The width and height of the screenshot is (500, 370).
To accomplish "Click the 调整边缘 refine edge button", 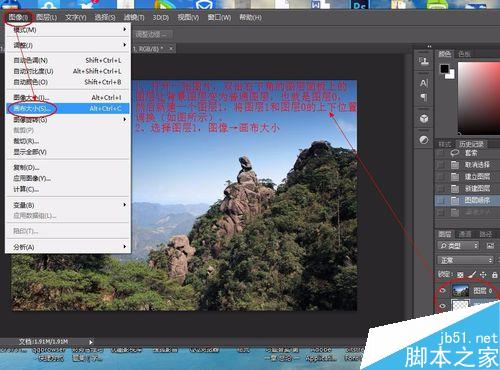I will pos(153,34).
